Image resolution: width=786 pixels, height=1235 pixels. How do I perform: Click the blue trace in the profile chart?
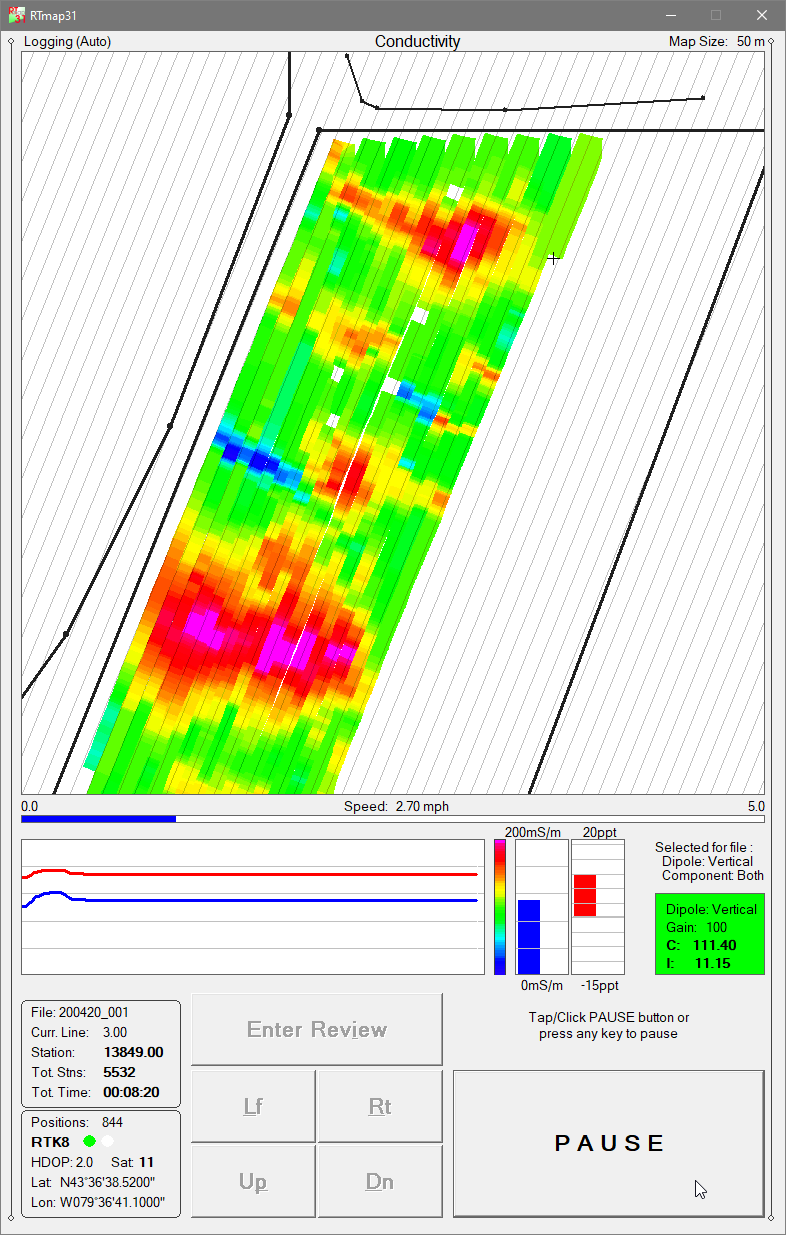pos(250,900)
